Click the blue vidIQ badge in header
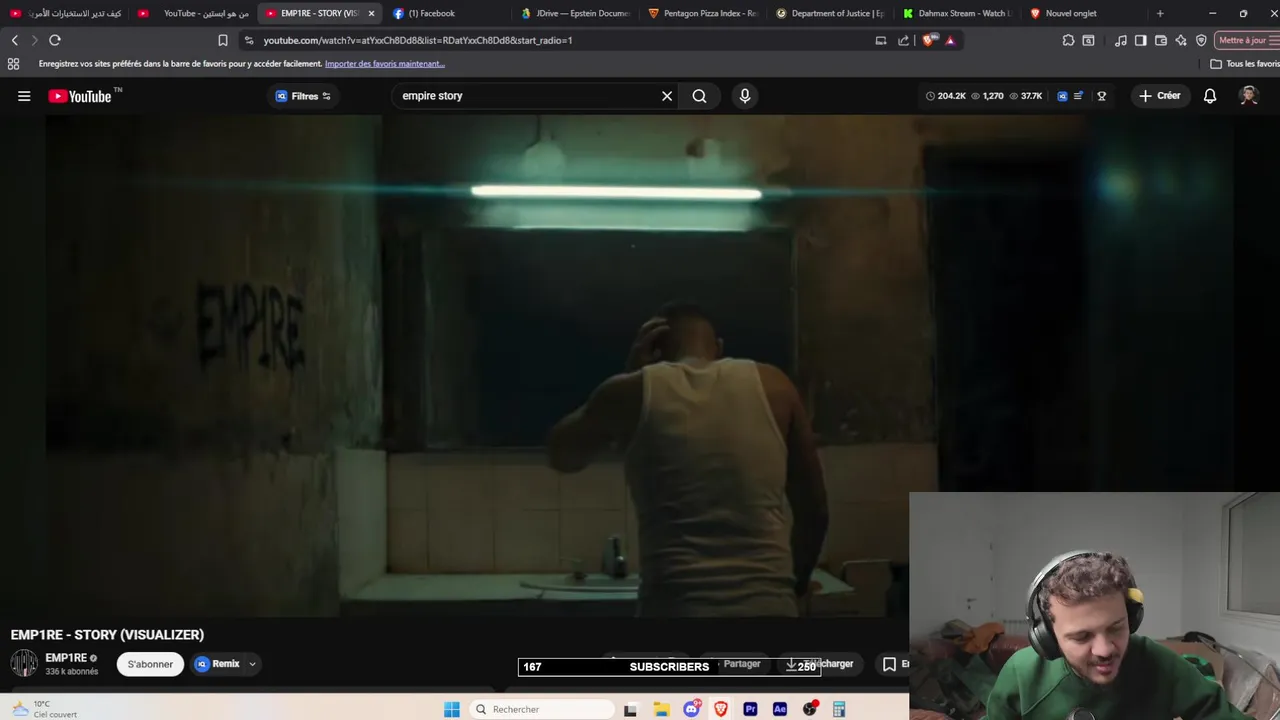Viewport: 1280px width, 720px height. pos(1062,96)
